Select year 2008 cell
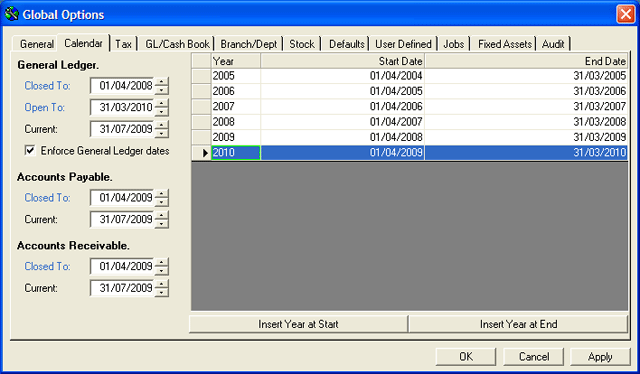The image size is (640, 374). click(236, 122)
